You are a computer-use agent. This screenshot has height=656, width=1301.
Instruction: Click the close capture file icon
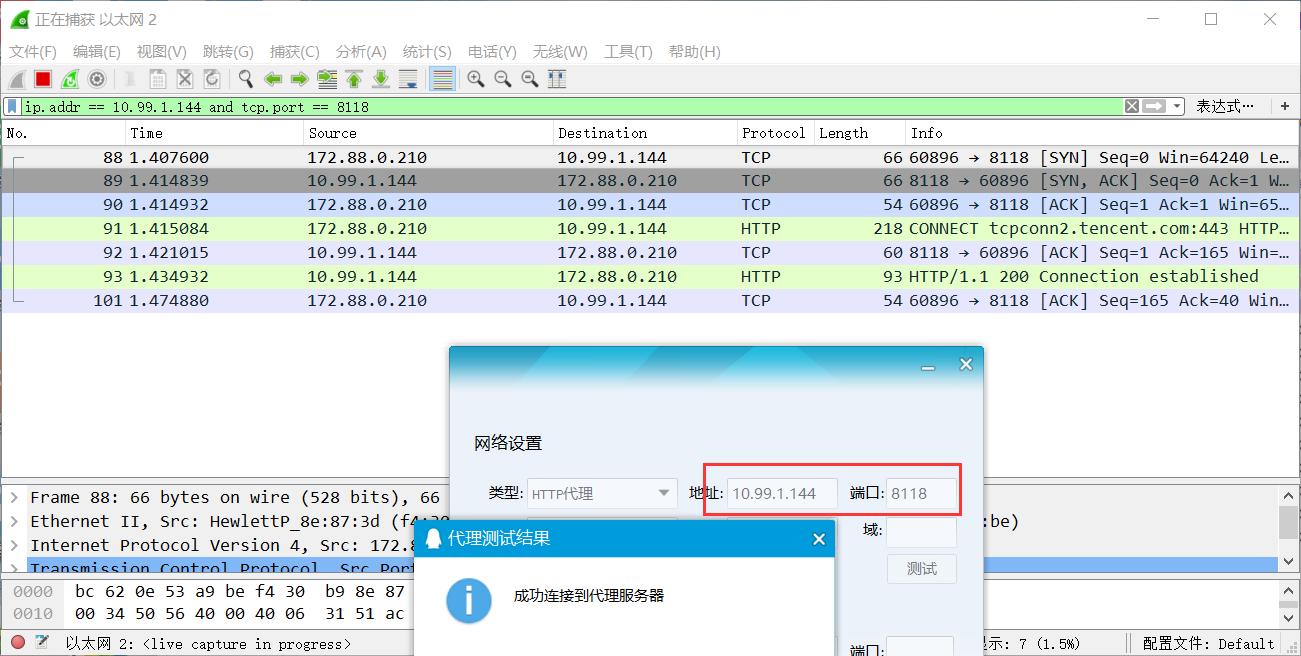(x=185, y=79)
